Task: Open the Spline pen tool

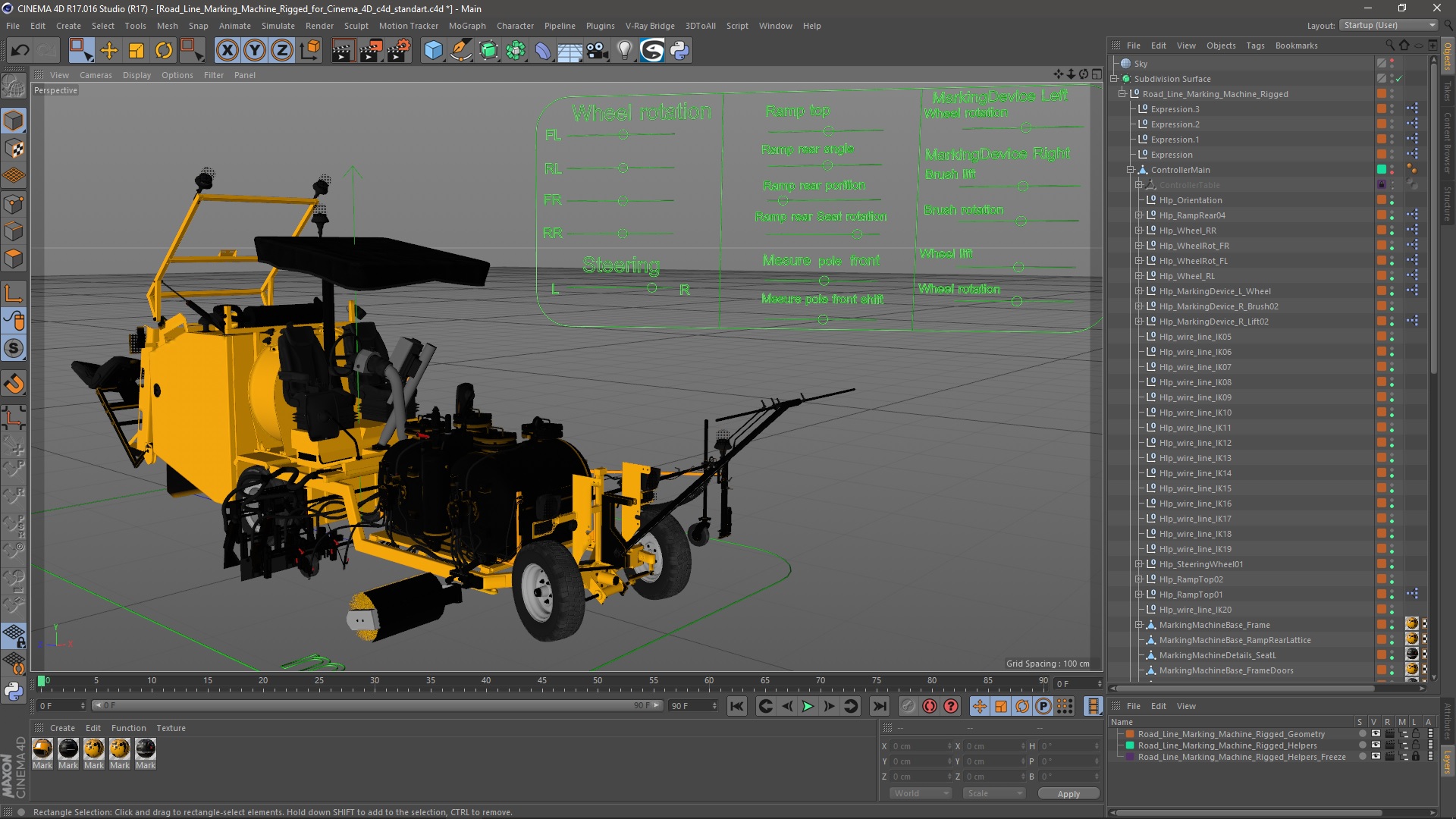Action: pyautogui.click(x=460, y=51)
